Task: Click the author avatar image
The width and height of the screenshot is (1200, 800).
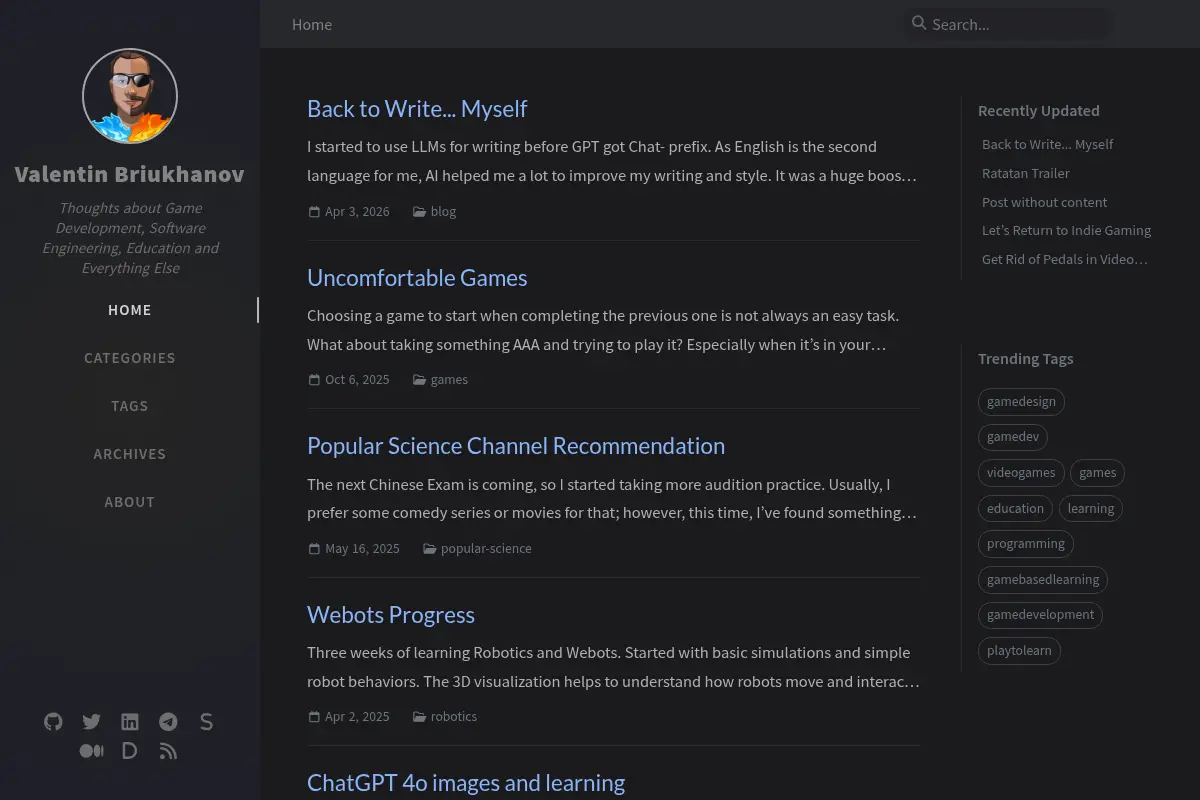Action: [130, 96]
